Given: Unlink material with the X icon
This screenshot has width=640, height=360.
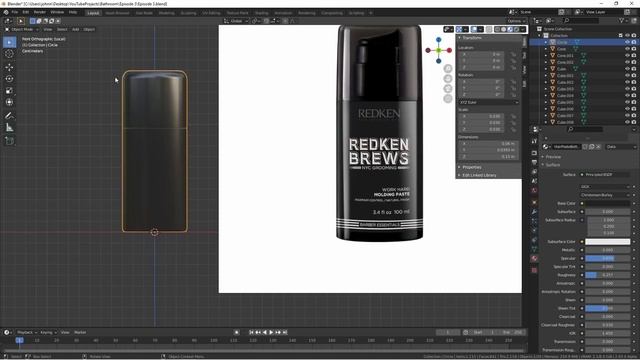Looking at the screenshot, I should click(x=598, y=147).
